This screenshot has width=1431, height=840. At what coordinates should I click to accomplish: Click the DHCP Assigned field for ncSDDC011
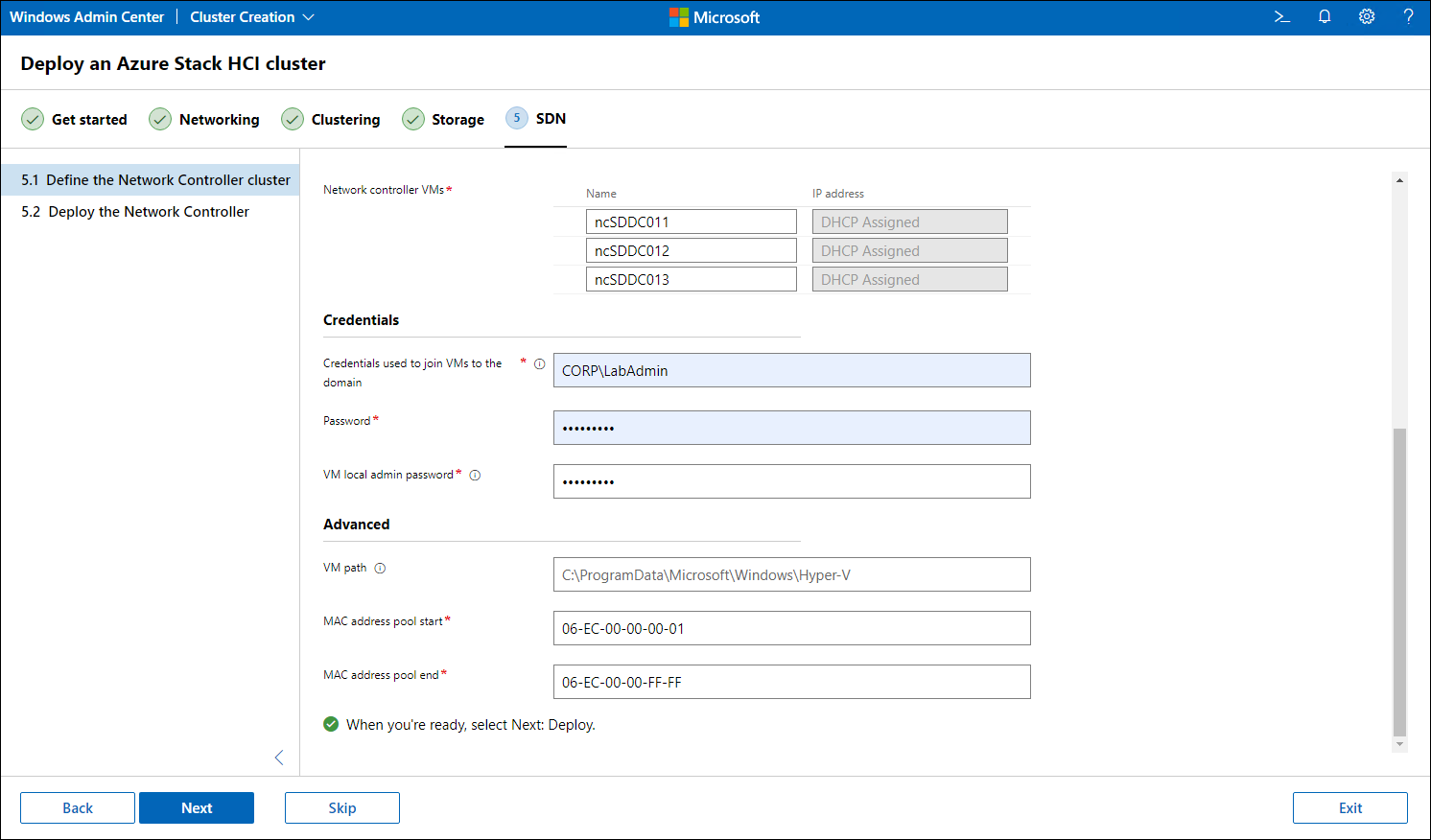[x=910, y=222]
